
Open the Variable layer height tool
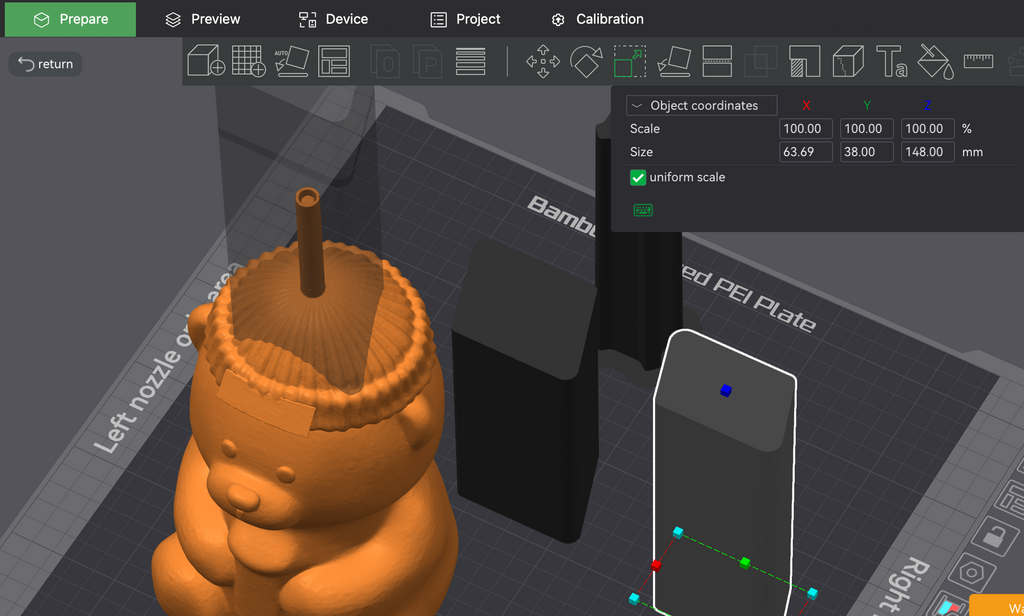(471, 61)
